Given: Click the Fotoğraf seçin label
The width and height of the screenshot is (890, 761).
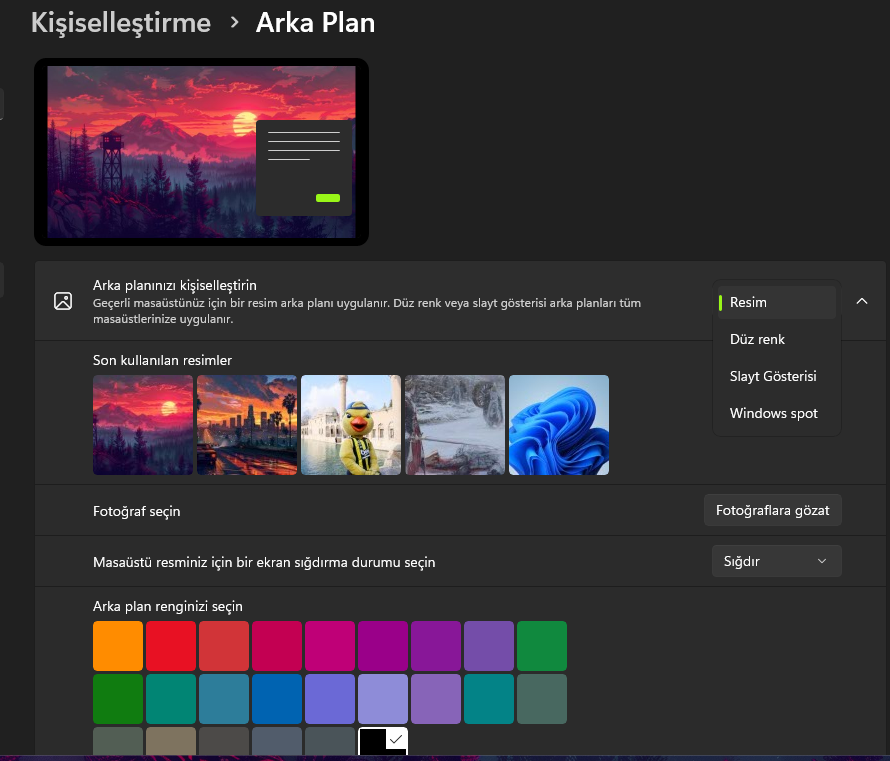Looking at the screenshot, I should coord(137,511).
